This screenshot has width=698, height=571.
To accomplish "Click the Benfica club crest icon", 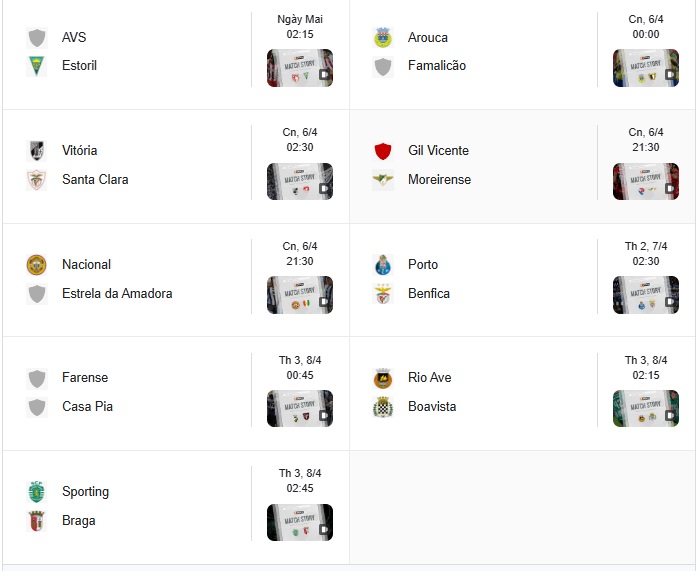I will click(x=383, y=294).
